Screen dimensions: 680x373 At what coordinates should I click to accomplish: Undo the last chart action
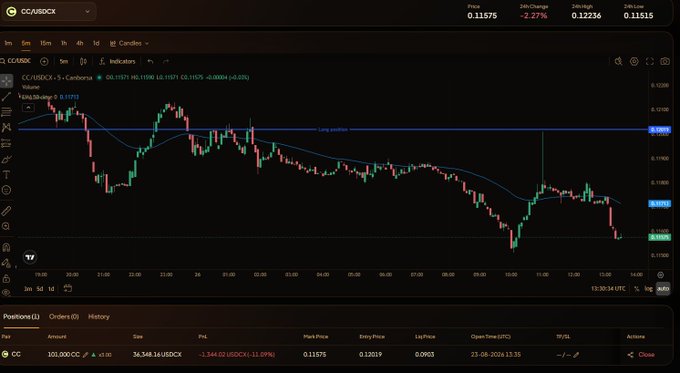pyautogui.click(x=150, y=62)
